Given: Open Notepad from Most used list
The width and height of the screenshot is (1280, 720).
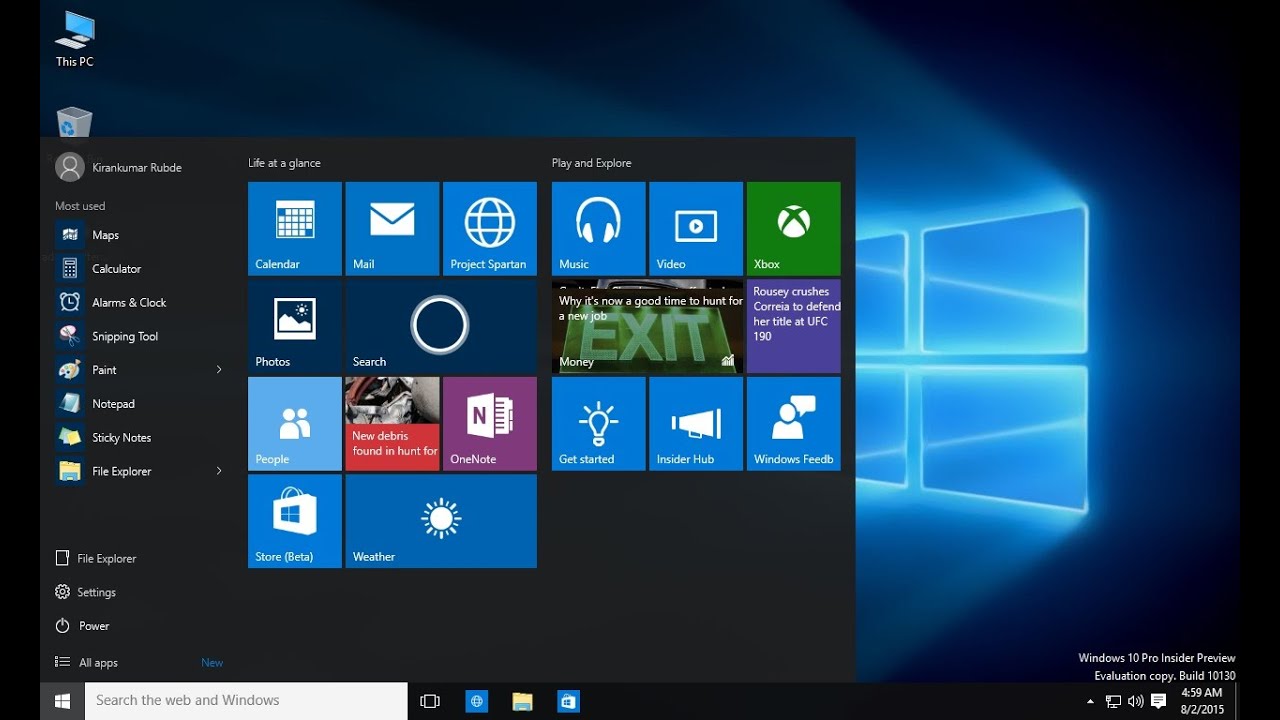Looking at the screenshot, I should coord(140,404).
